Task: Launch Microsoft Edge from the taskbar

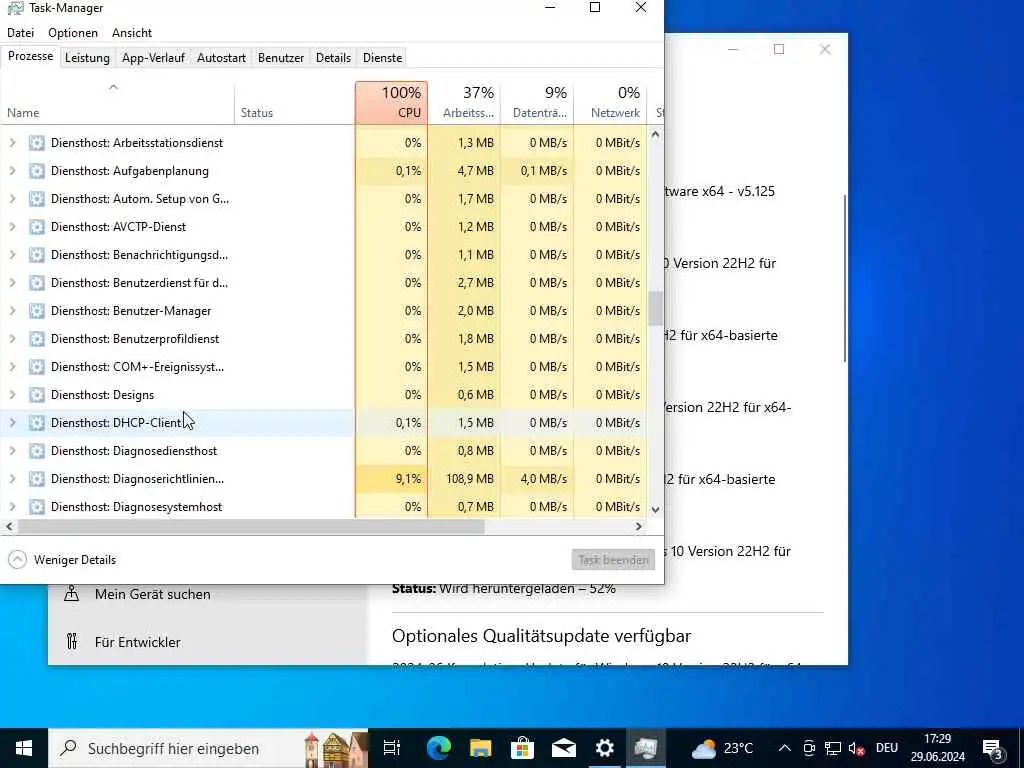Action: coord(439,748)
